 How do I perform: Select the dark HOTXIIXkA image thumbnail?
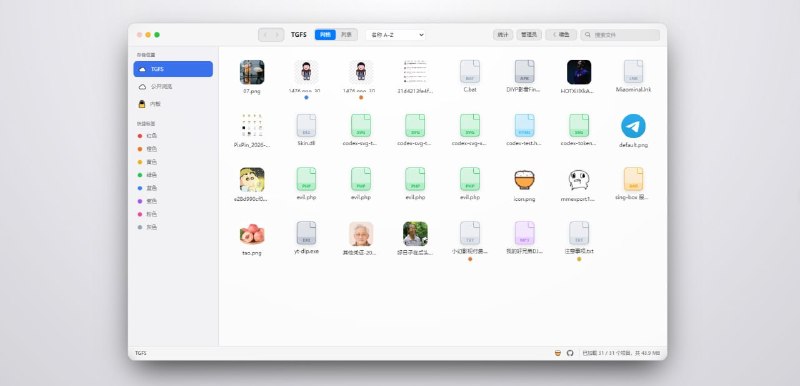click(x=579, y=72)
